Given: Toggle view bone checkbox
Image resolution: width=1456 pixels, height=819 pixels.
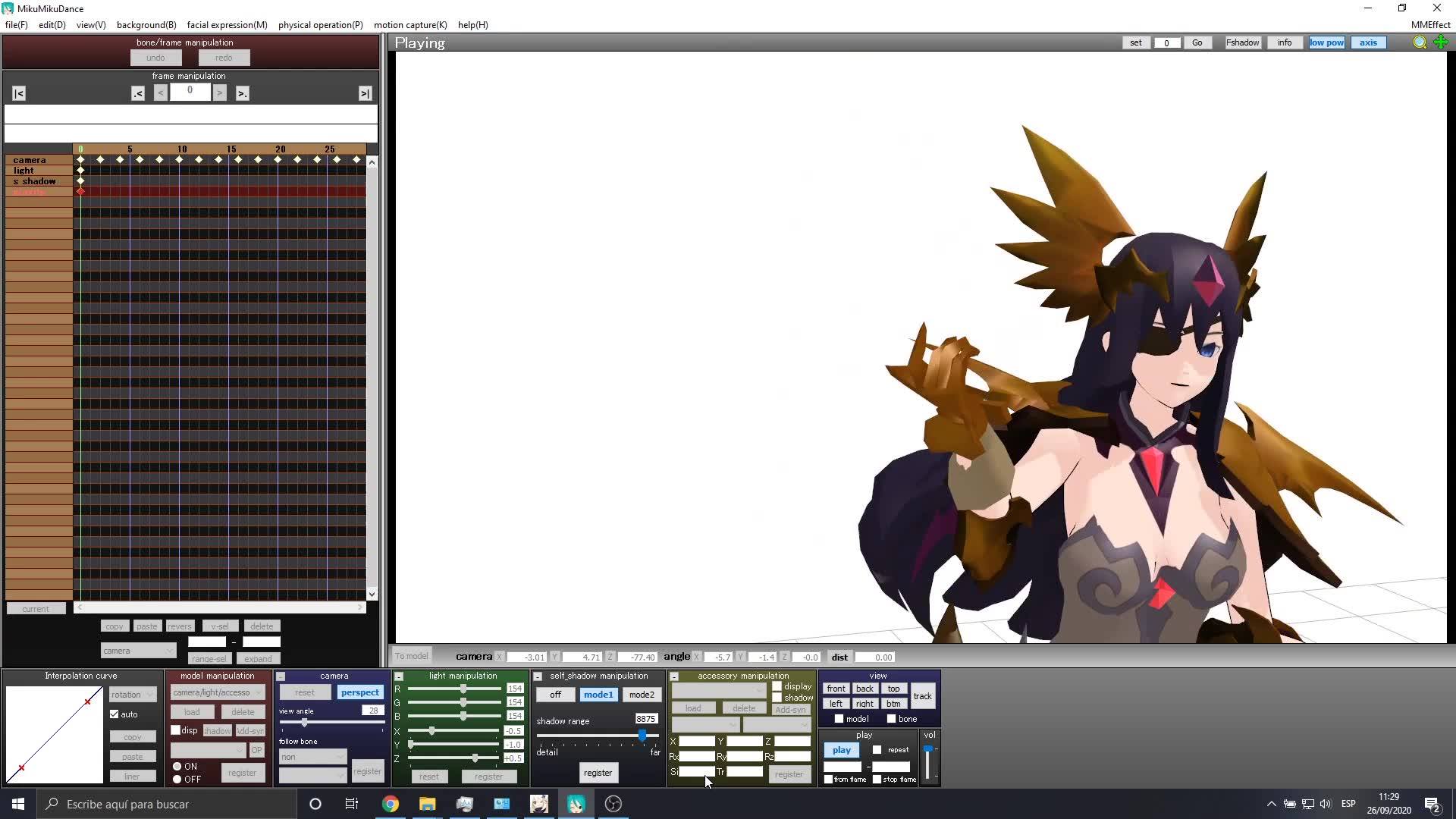Looking at the screenshot, I should (x=892, y=719).
